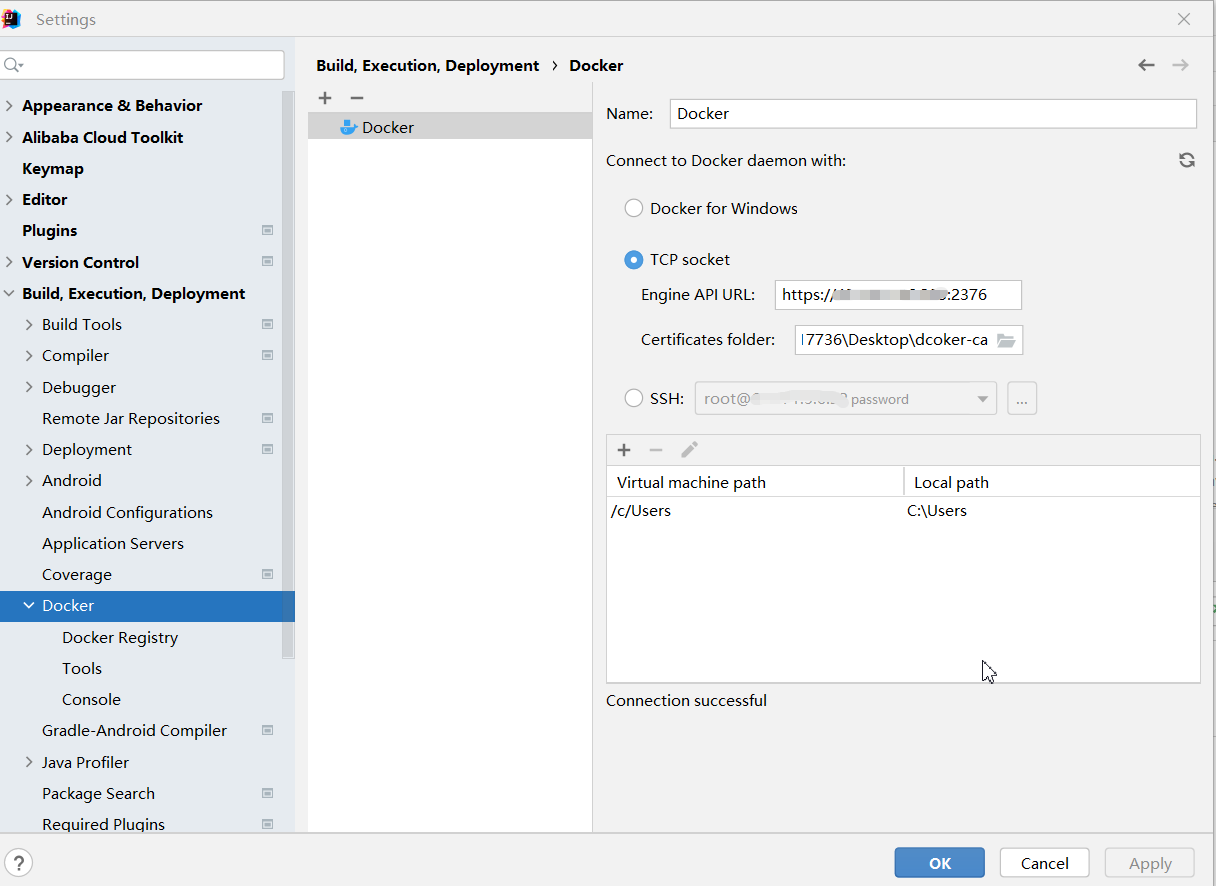The height and width of the screenshot is (886, 1216).
Task: Select the Docker for Windows option
Action: (x=633, y=208)
